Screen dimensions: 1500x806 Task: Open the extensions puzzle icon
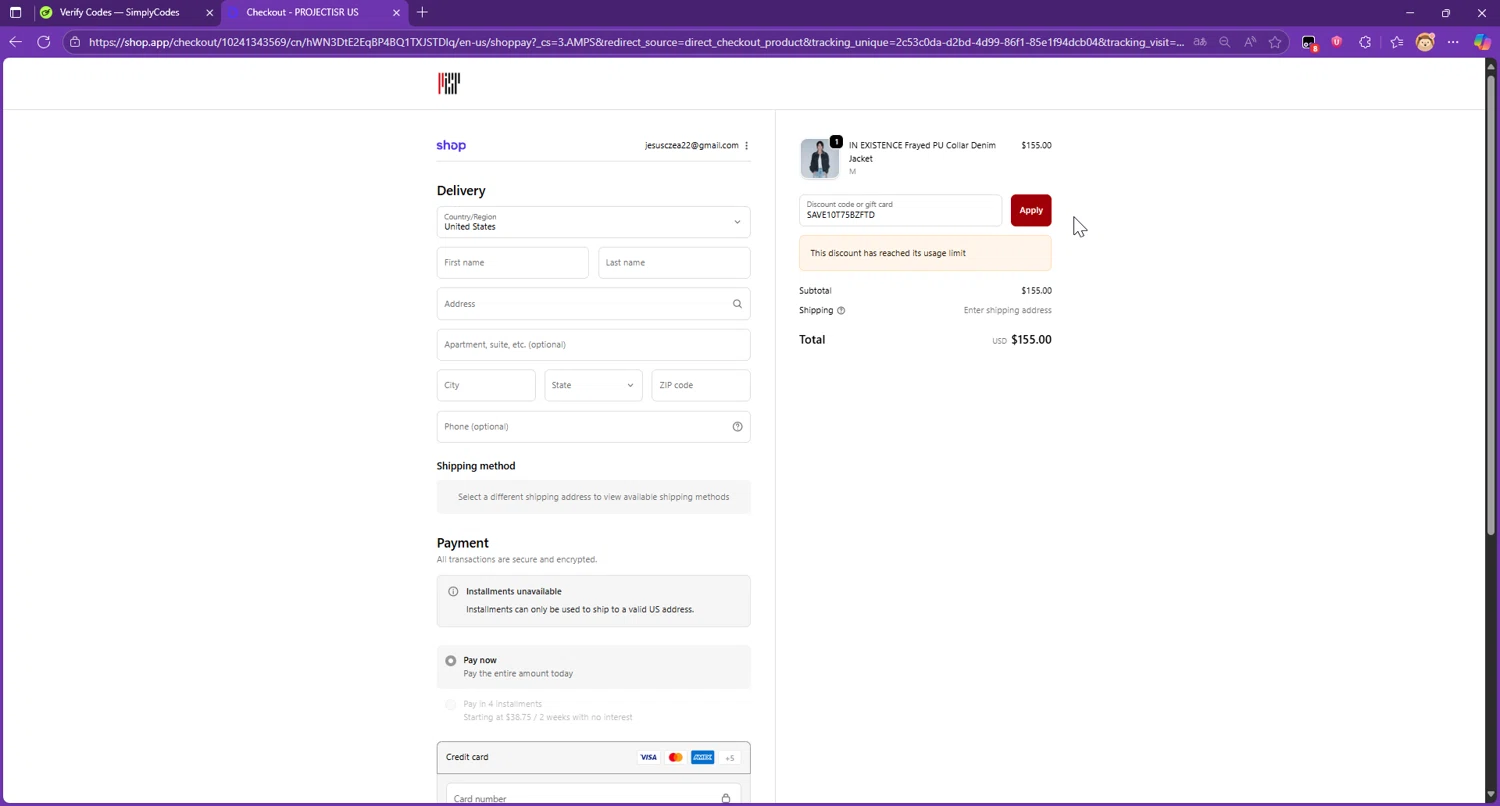[1365, 42]
